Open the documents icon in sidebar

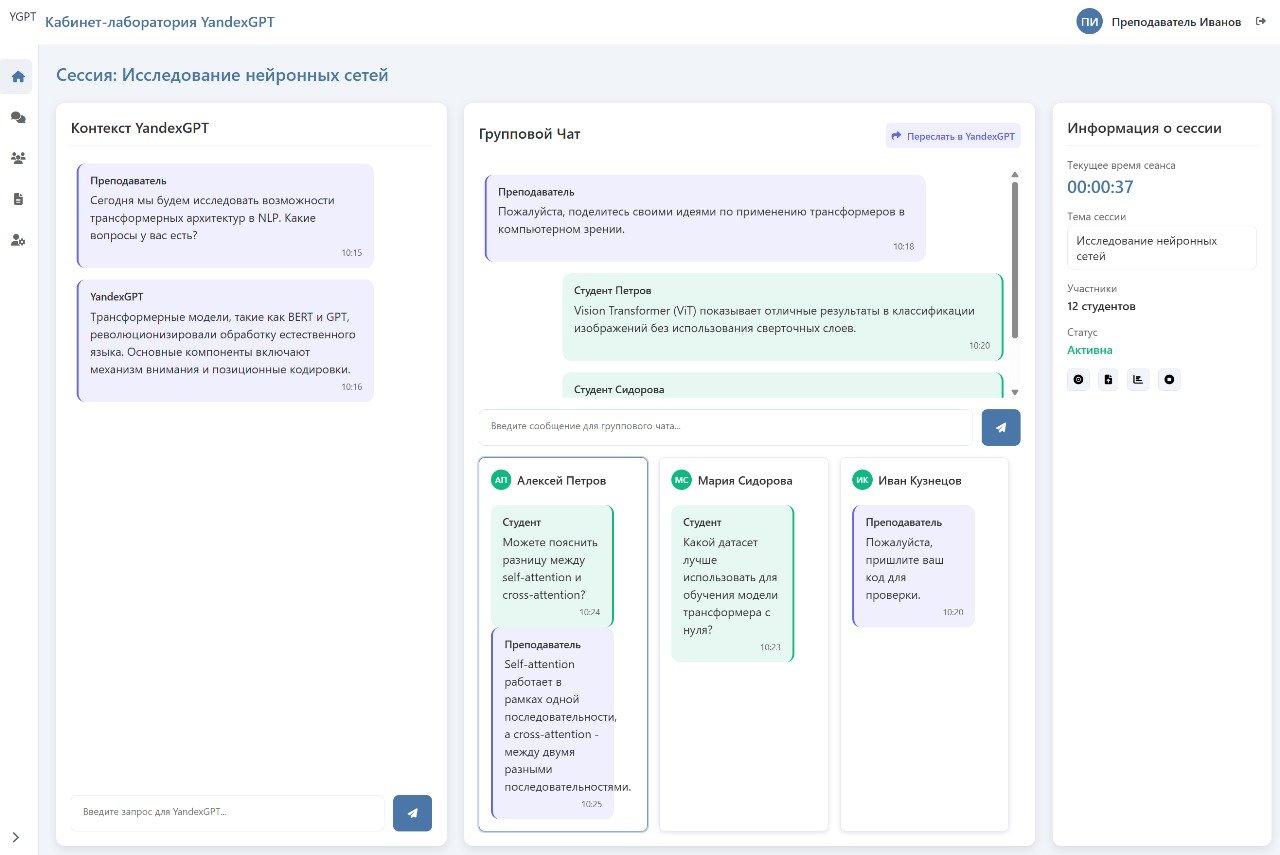point(18,199)
